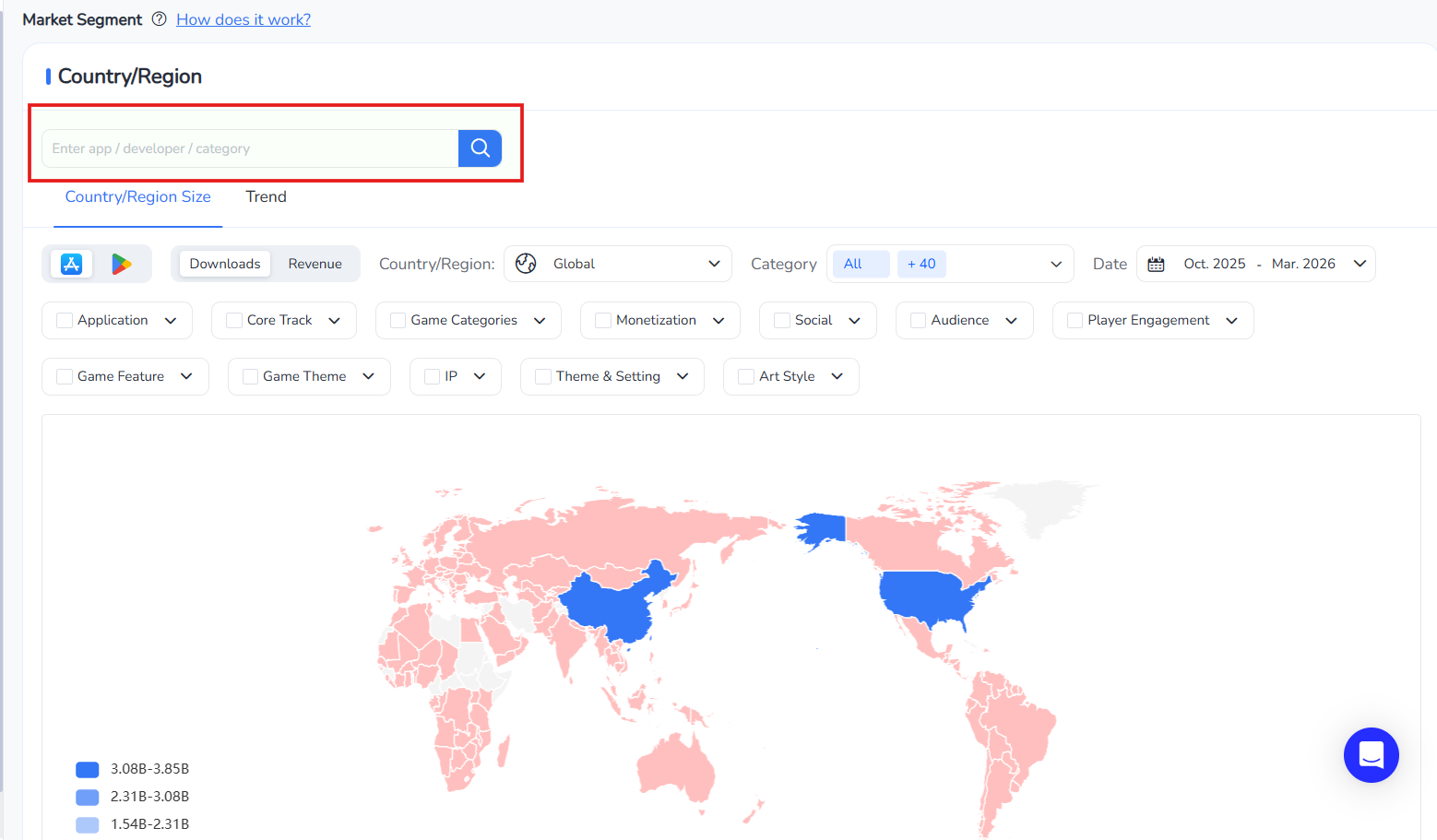Check the Application filter checkbox

[64, 320]
